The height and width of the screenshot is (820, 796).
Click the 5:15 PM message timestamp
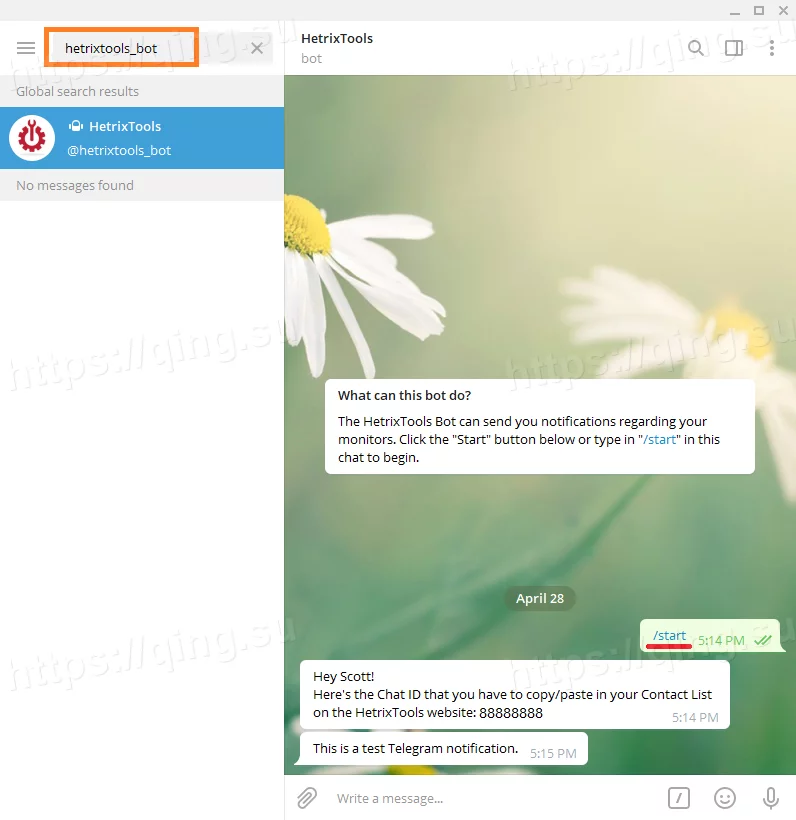[553, 754]
